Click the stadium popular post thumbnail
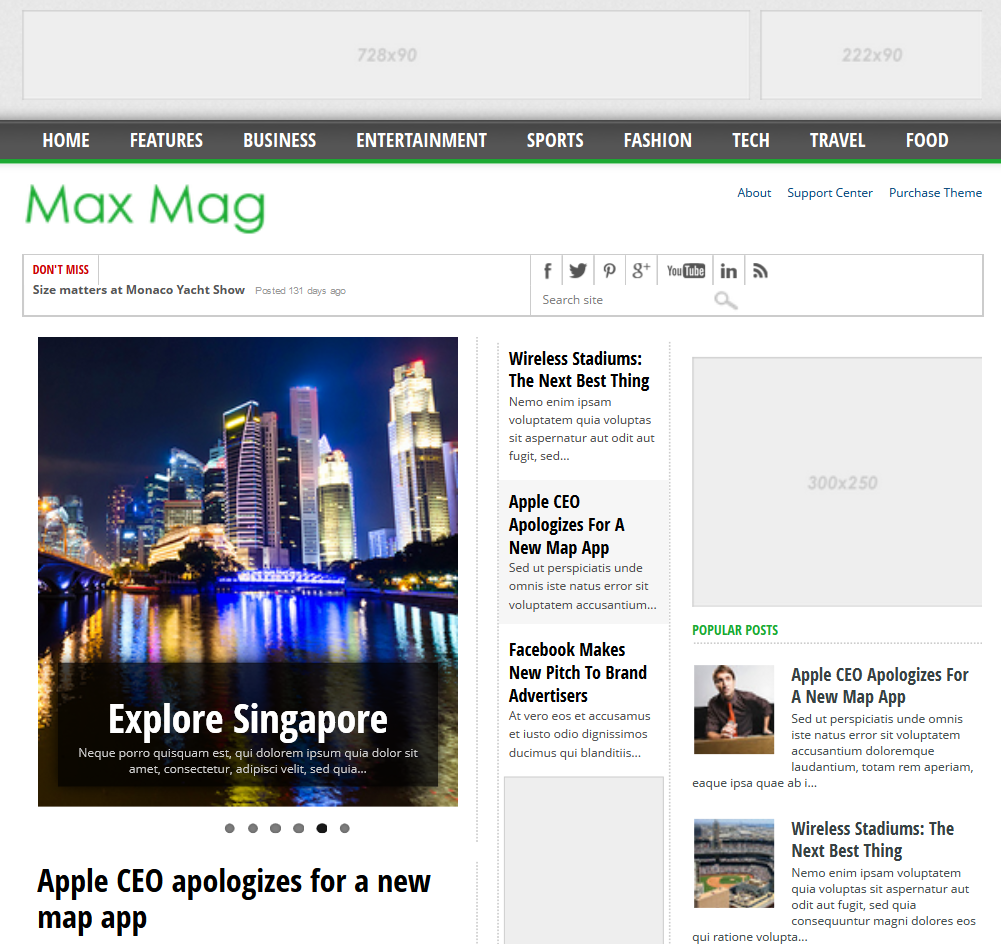The width and height of the screenshot is (1001, 944). (x=734, y=863)
